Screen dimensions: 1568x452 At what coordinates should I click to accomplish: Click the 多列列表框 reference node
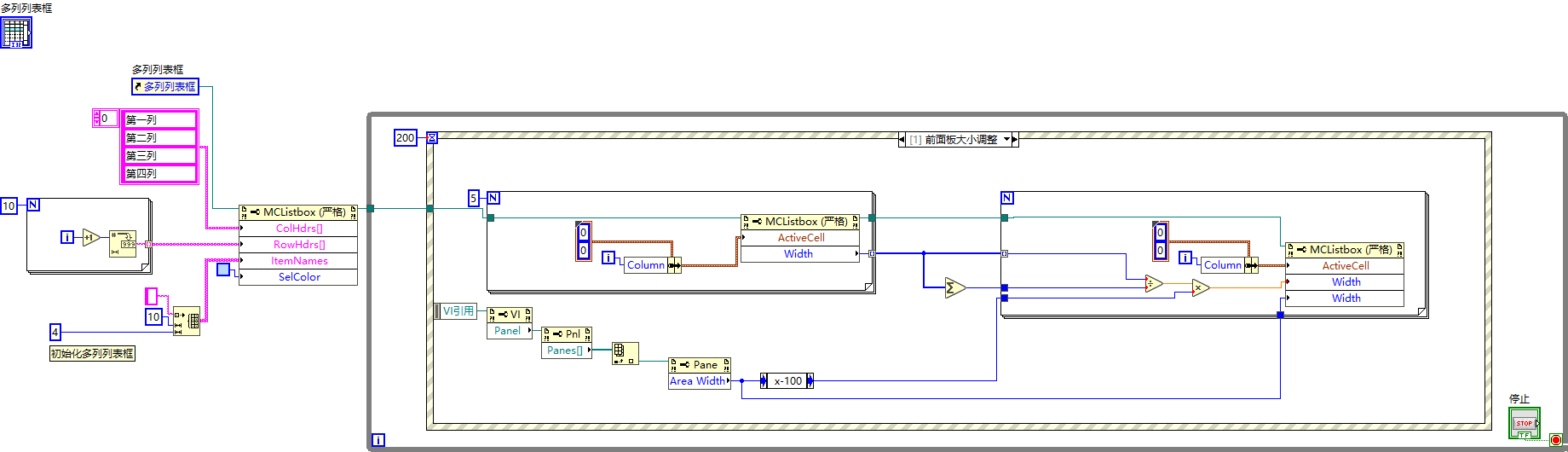tap(165, 86)
